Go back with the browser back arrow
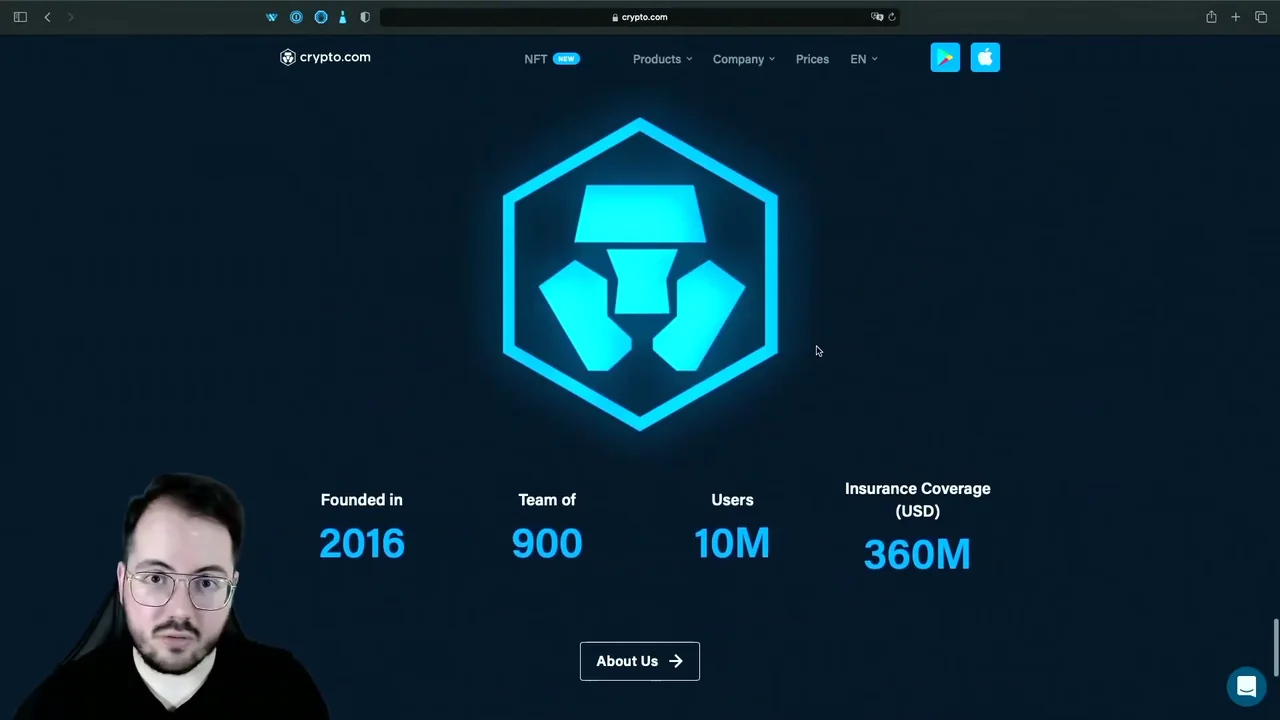Image resolution: width=1280 pixels, height=720 pixels. [x=47, y=17]
